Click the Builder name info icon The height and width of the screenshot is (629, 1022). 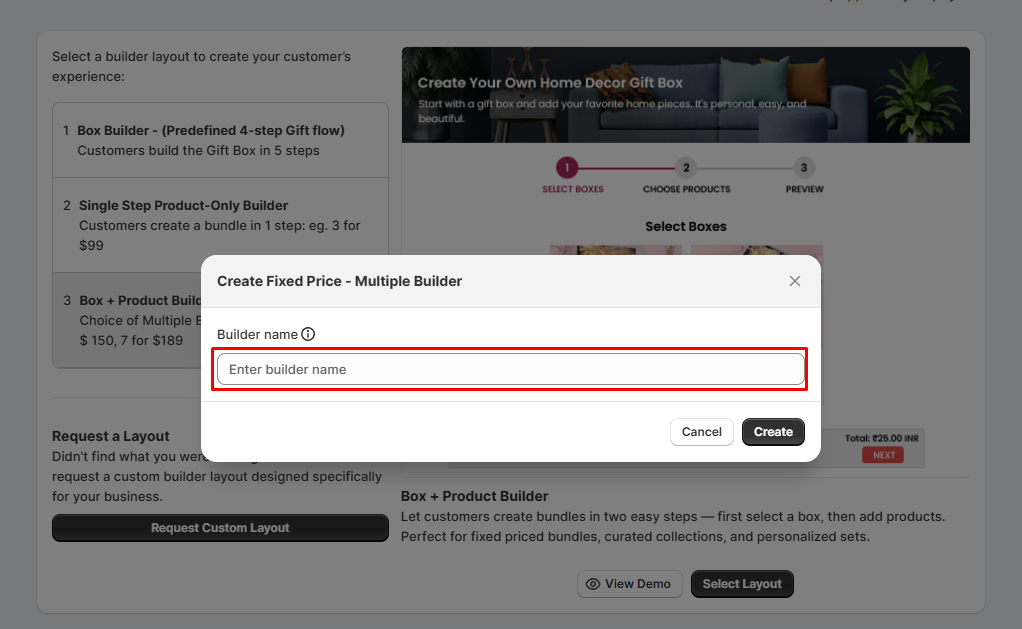(x=308, y=334)
